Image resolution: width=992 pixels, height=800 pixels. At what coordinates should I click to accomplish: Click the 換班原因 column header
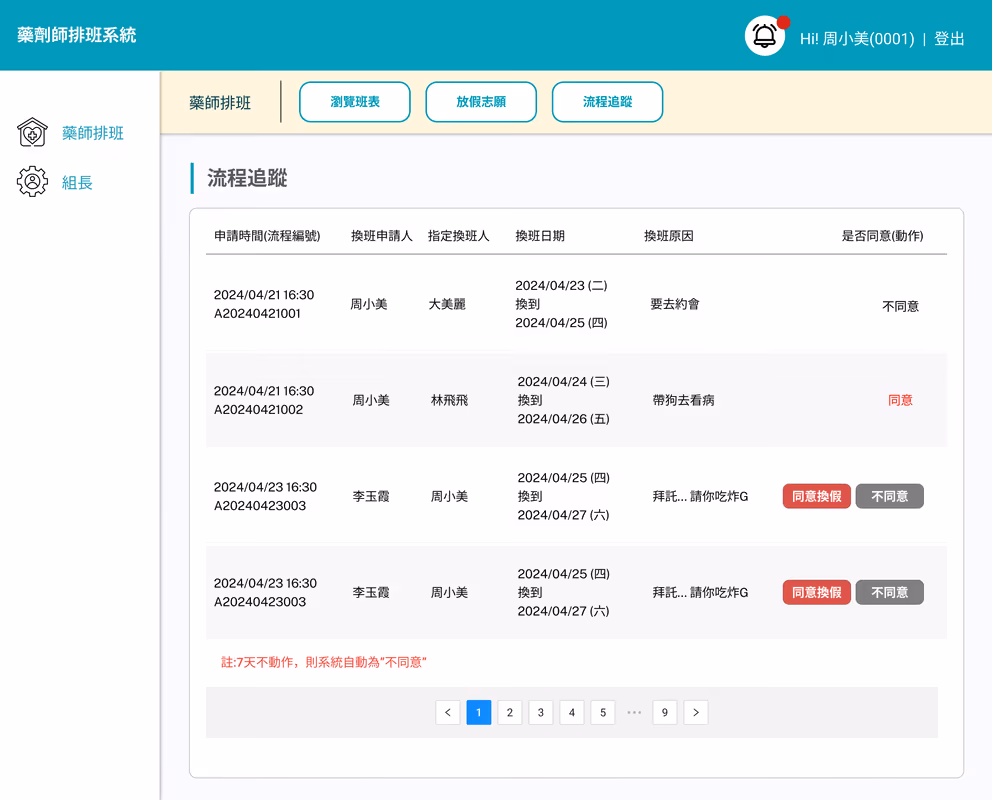(x=669, y=236)
